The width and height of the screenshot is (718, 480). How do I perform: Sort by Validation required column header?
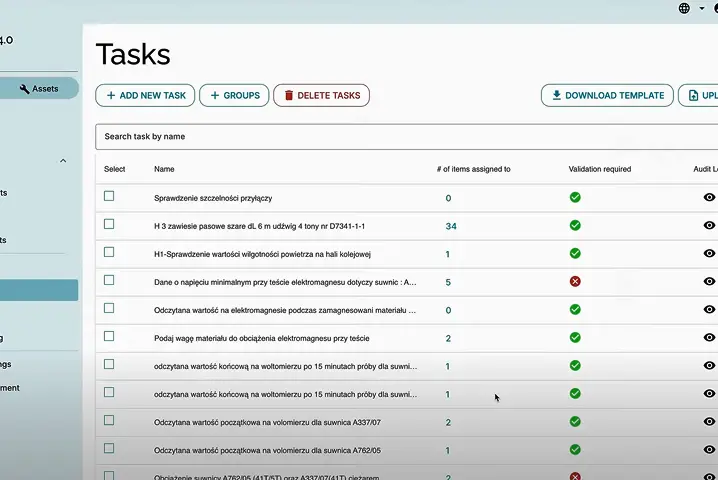point(599,169)
